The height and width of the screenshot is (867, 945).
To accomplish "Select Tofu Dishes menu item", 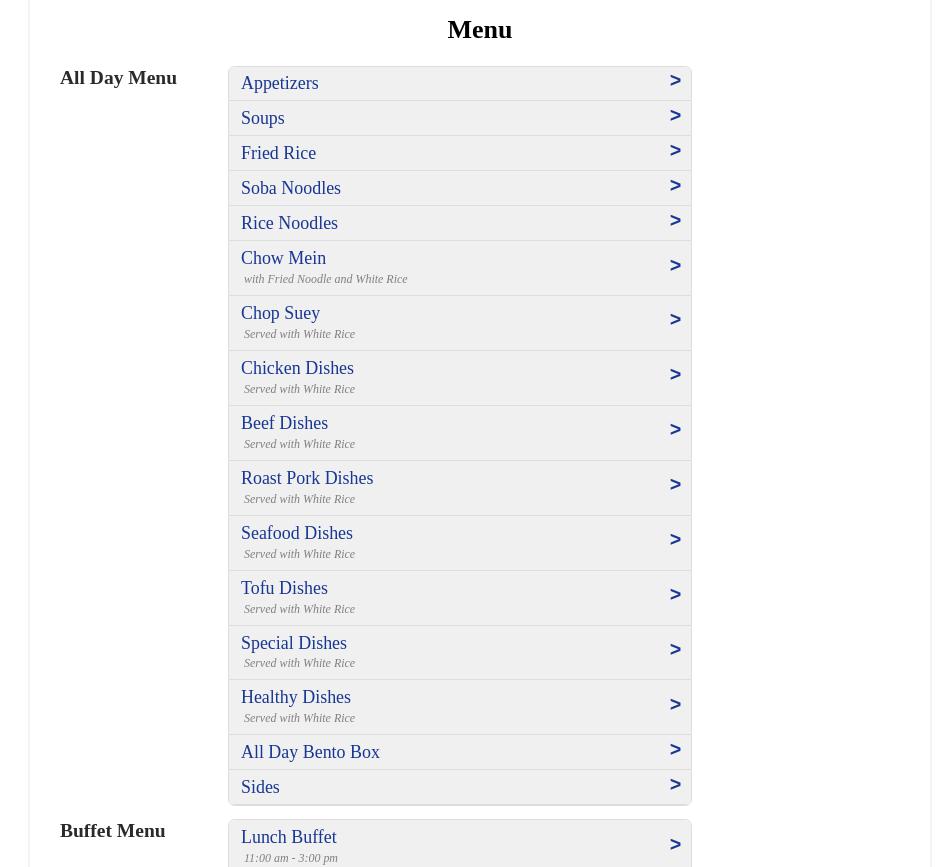I will click(x=285, y=589).
